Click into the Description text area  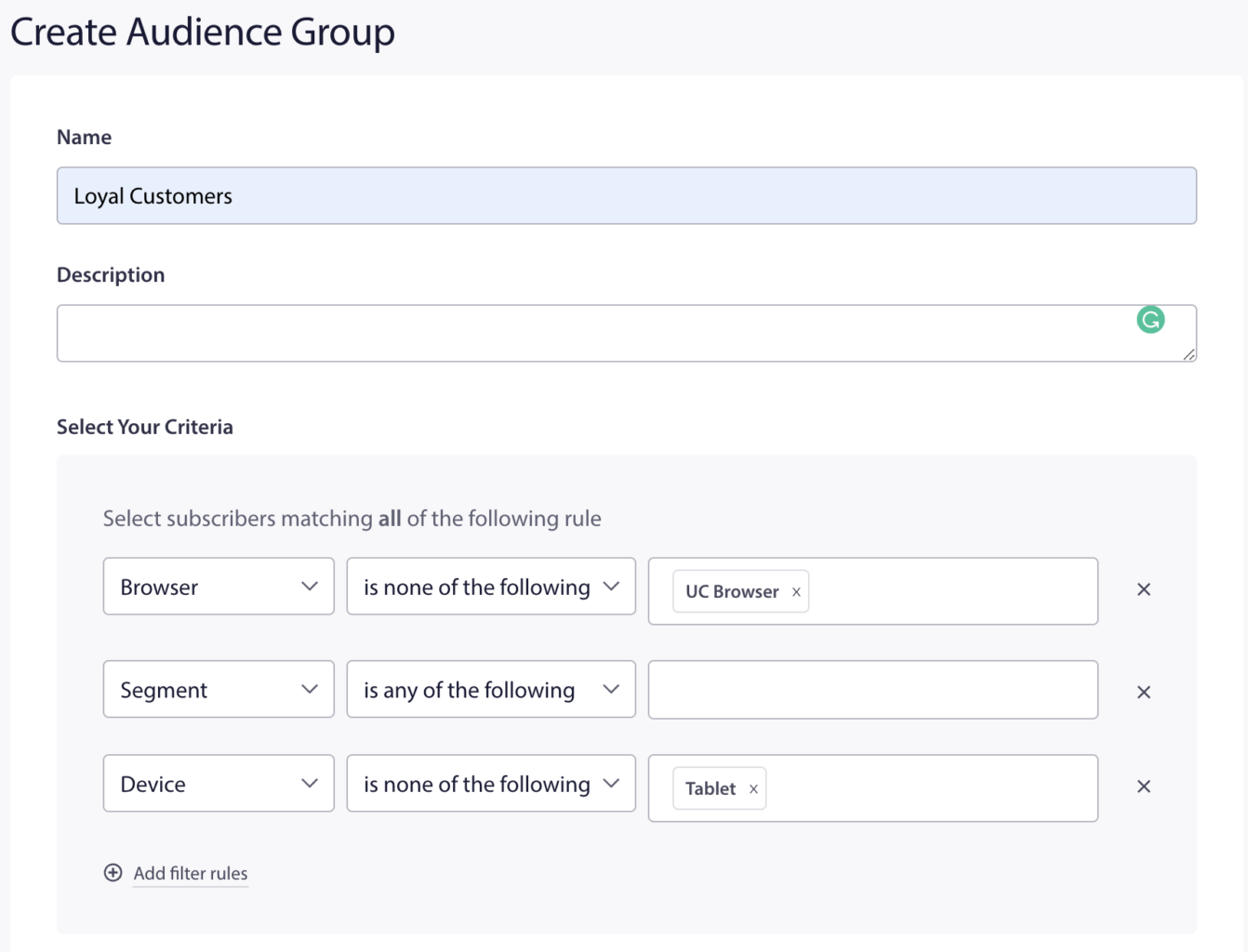click(627, 334)
